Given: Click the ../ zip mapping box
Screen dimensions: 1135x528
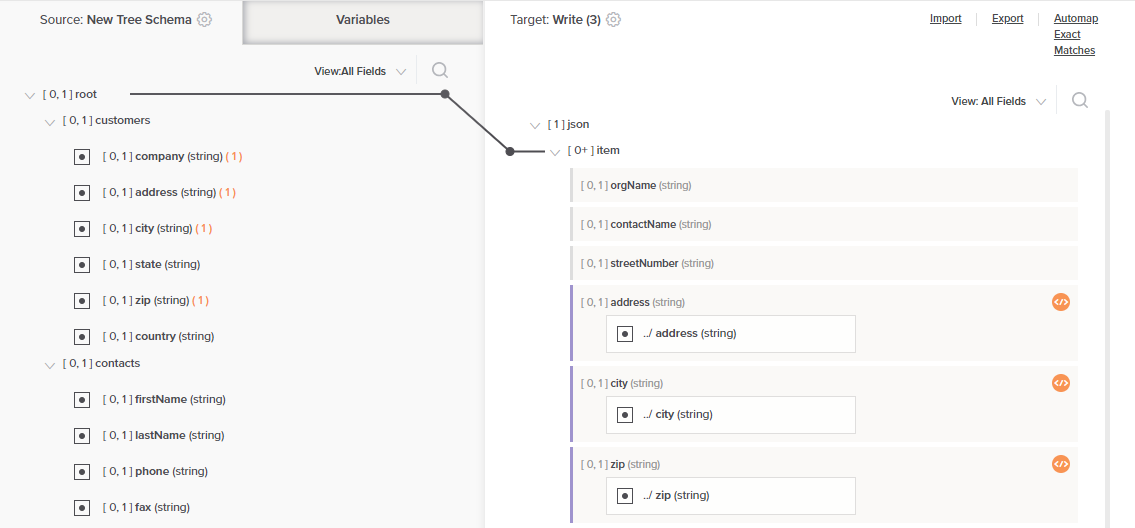Looking at the screenshot, I should click(731, 496).
